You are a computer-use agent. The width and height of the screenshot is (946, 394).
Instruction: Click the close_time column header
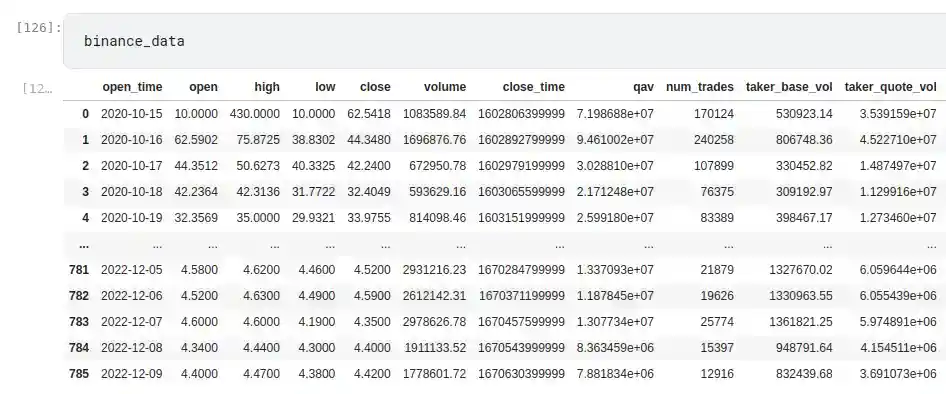click(533, 87)
